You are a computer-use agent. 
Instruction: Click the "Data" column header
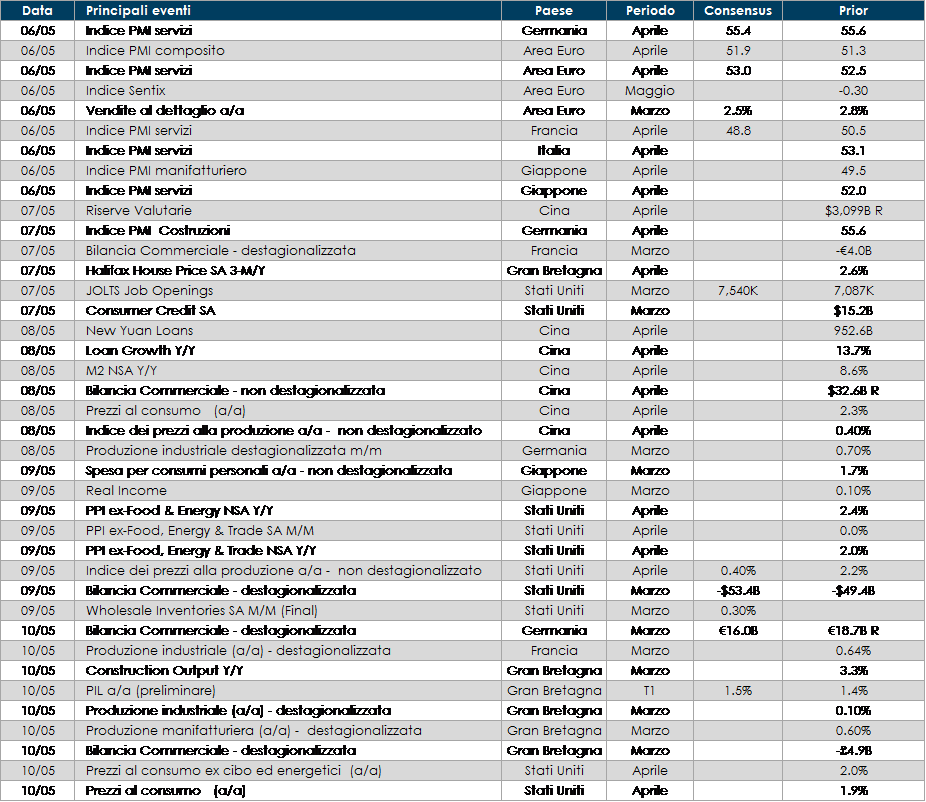pyautogui.click(x=37, y=11)
